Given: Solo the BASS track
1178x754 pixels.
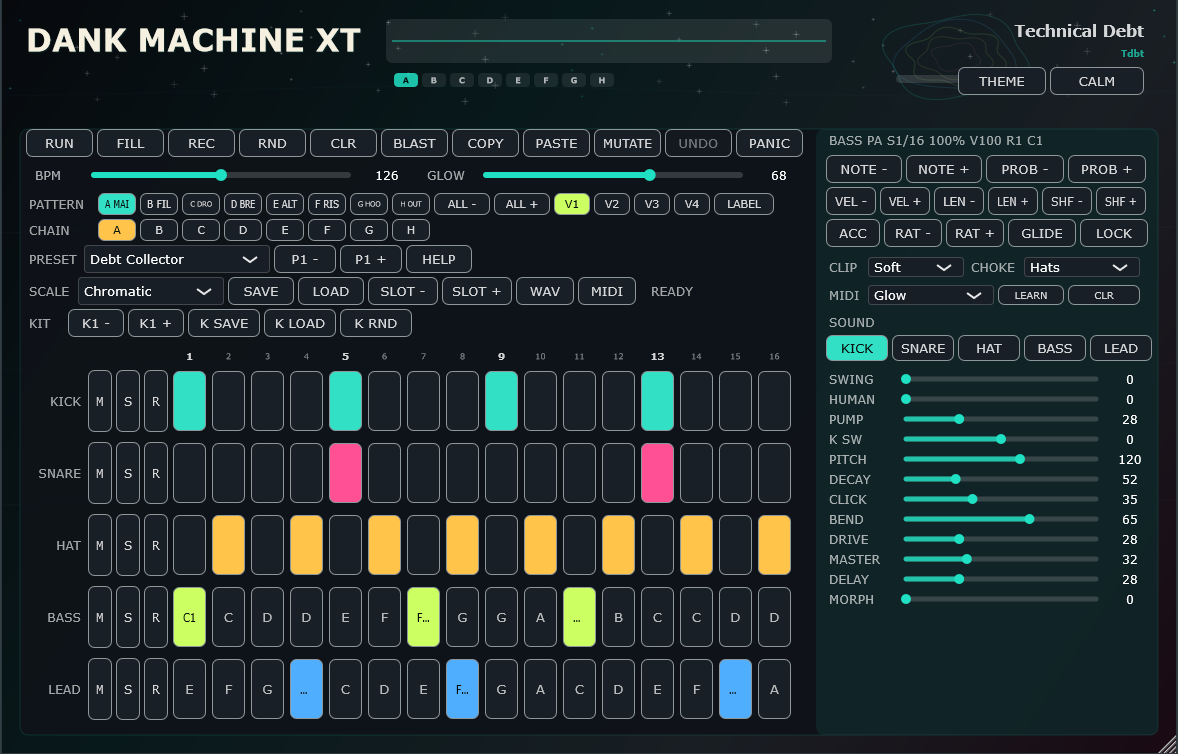Looking at the screenshot, I should point(128,617).
